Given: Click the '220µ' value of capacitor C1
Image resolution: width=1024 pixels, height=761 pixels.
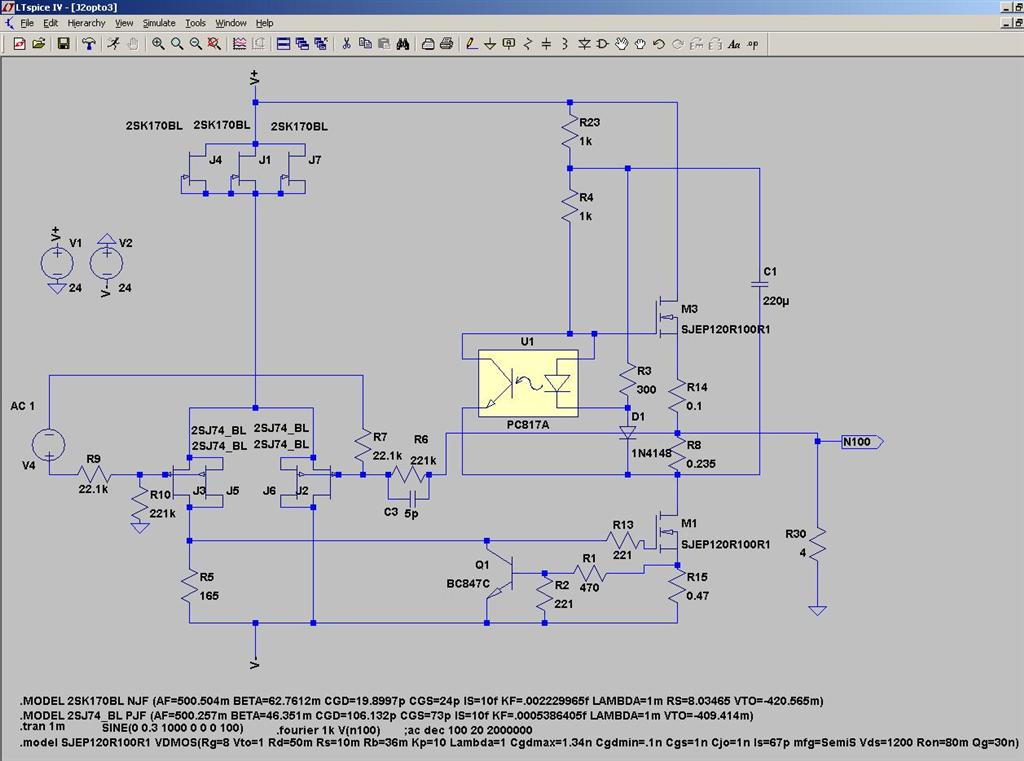Looking at the screenshot, I should click(776, 301).
